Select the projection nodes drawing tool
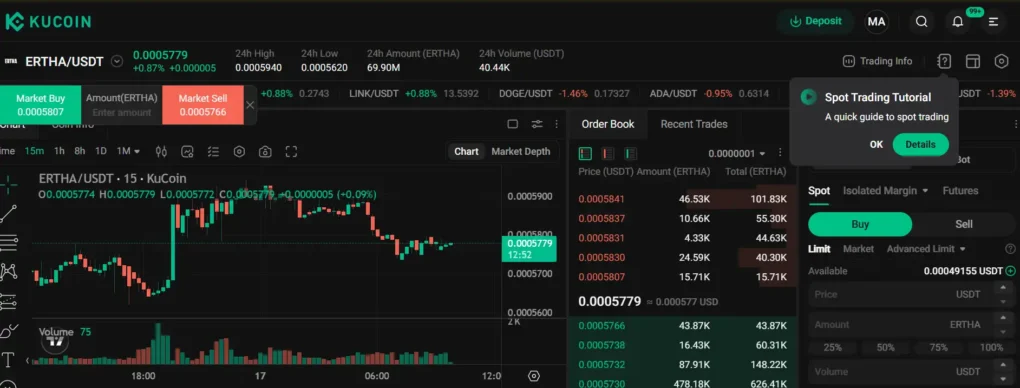The image size is (1020, 388). 9,301
